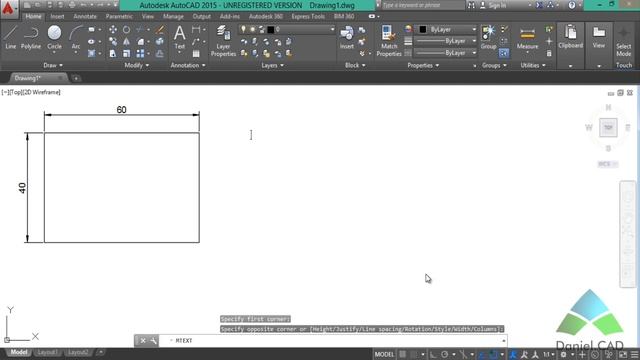This screenshot has height=360, width=640.
Task: Click the Scale tool icon
Action: point(127,53)
